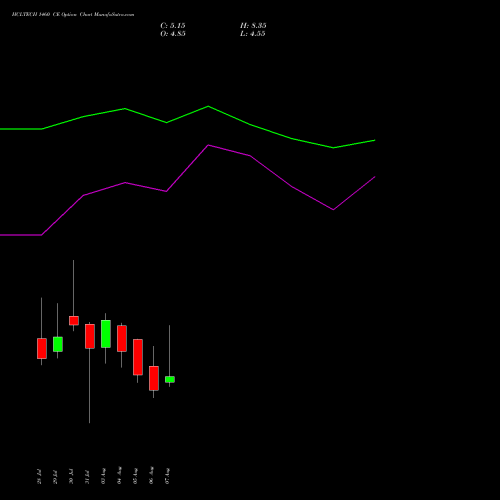The image size is (500, 500).
Task: Select the low value L: 4.55
Action: point(252,34)
